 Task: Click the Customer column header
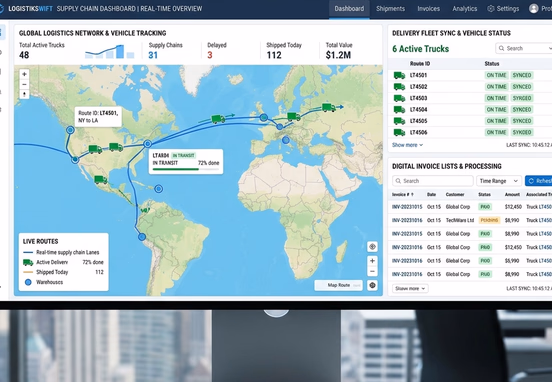click(455, 194)
